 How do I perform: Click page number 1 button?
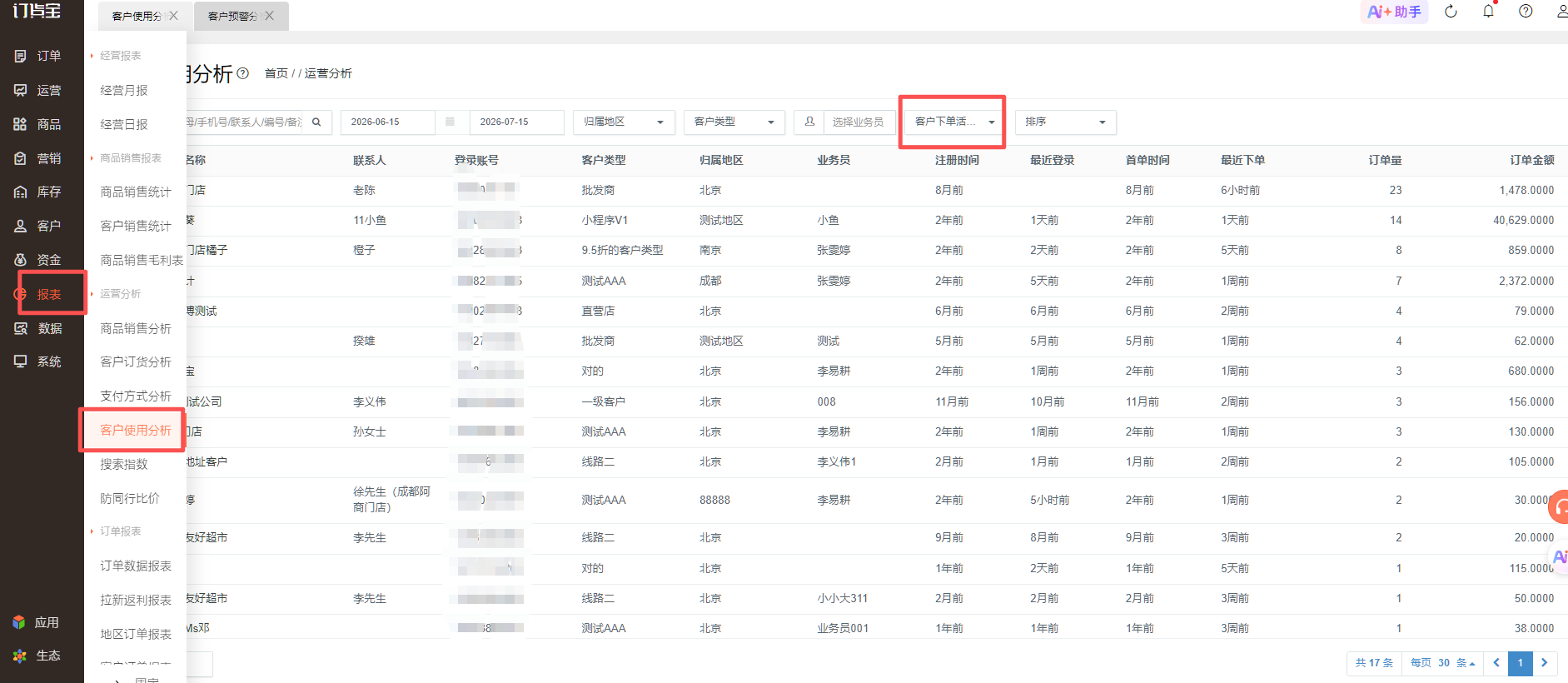(1521, 663)
